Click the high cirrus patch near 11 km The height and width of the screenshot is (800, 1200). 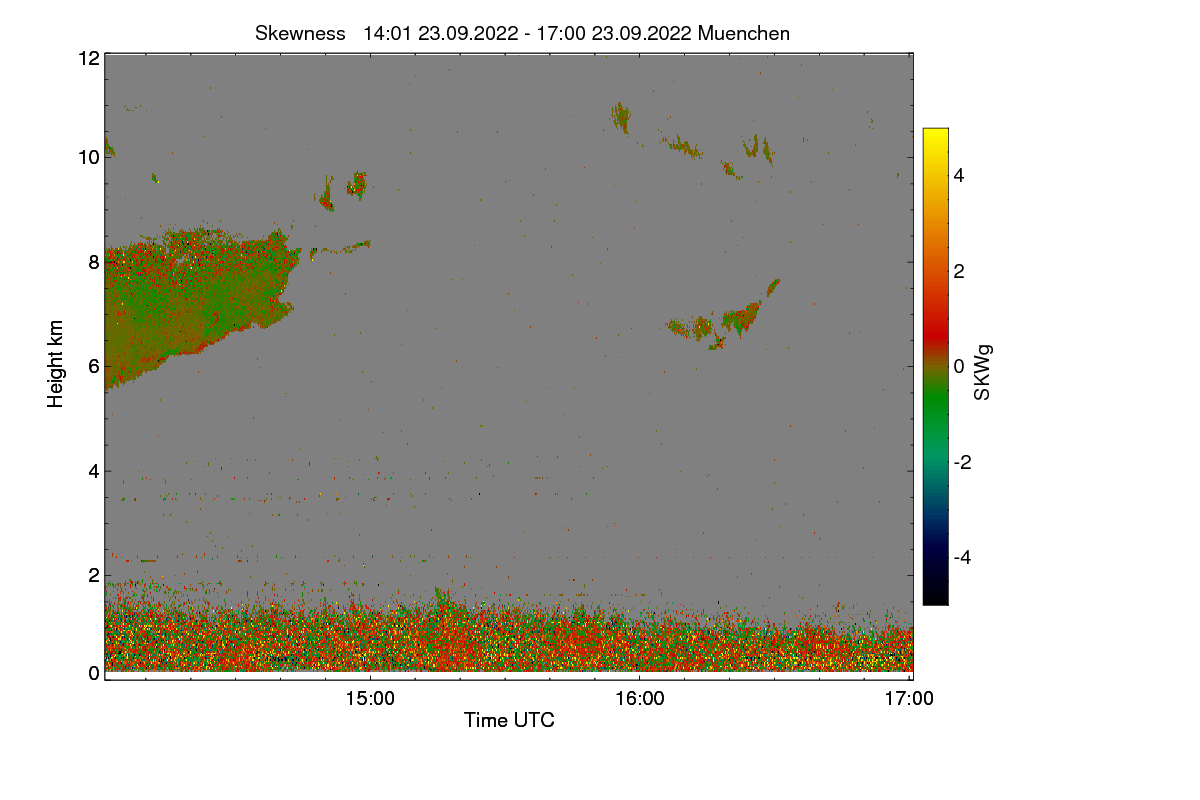(x=621, y=117)
